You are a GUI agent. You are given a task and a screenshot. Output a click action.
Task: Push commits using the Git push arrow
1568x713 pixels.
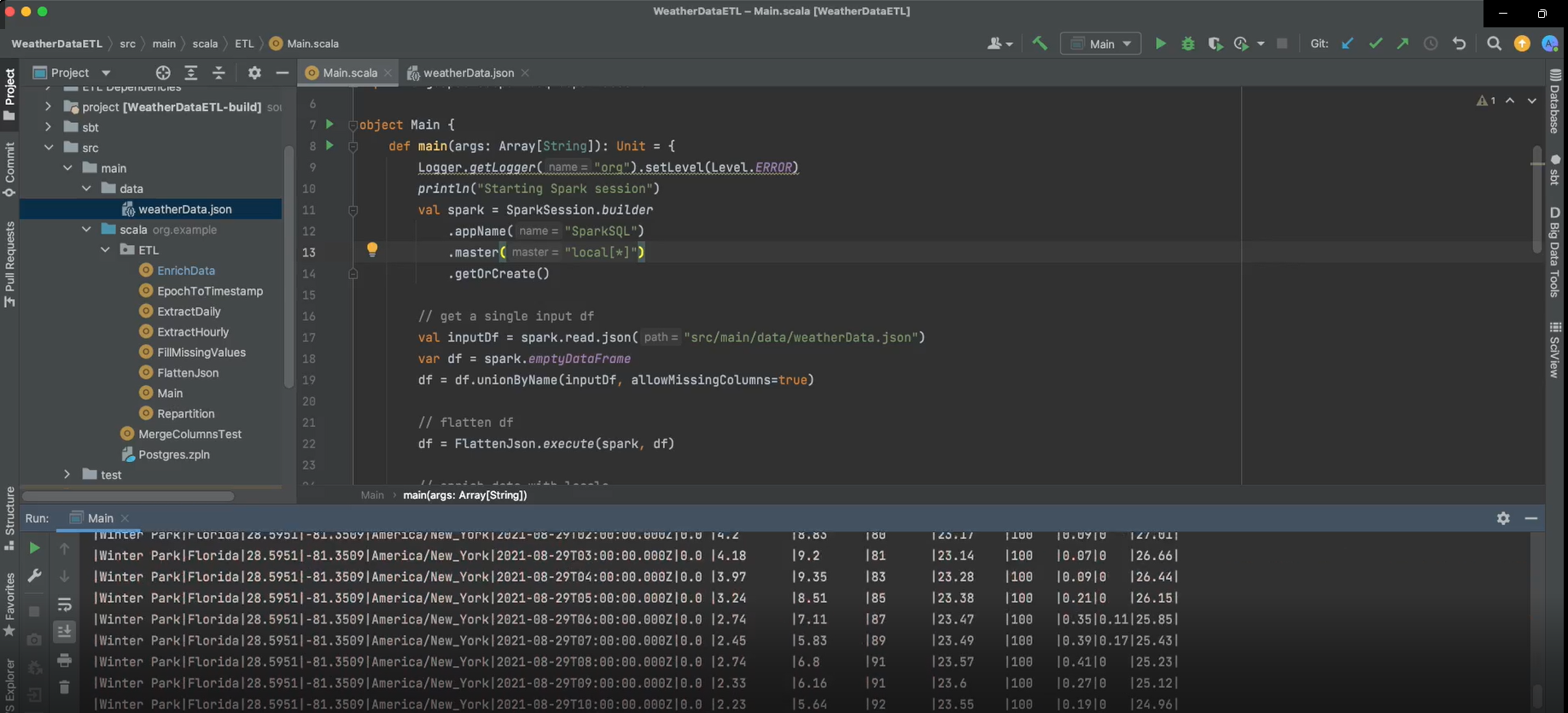pyautogui.click(x=1402, y=44)
